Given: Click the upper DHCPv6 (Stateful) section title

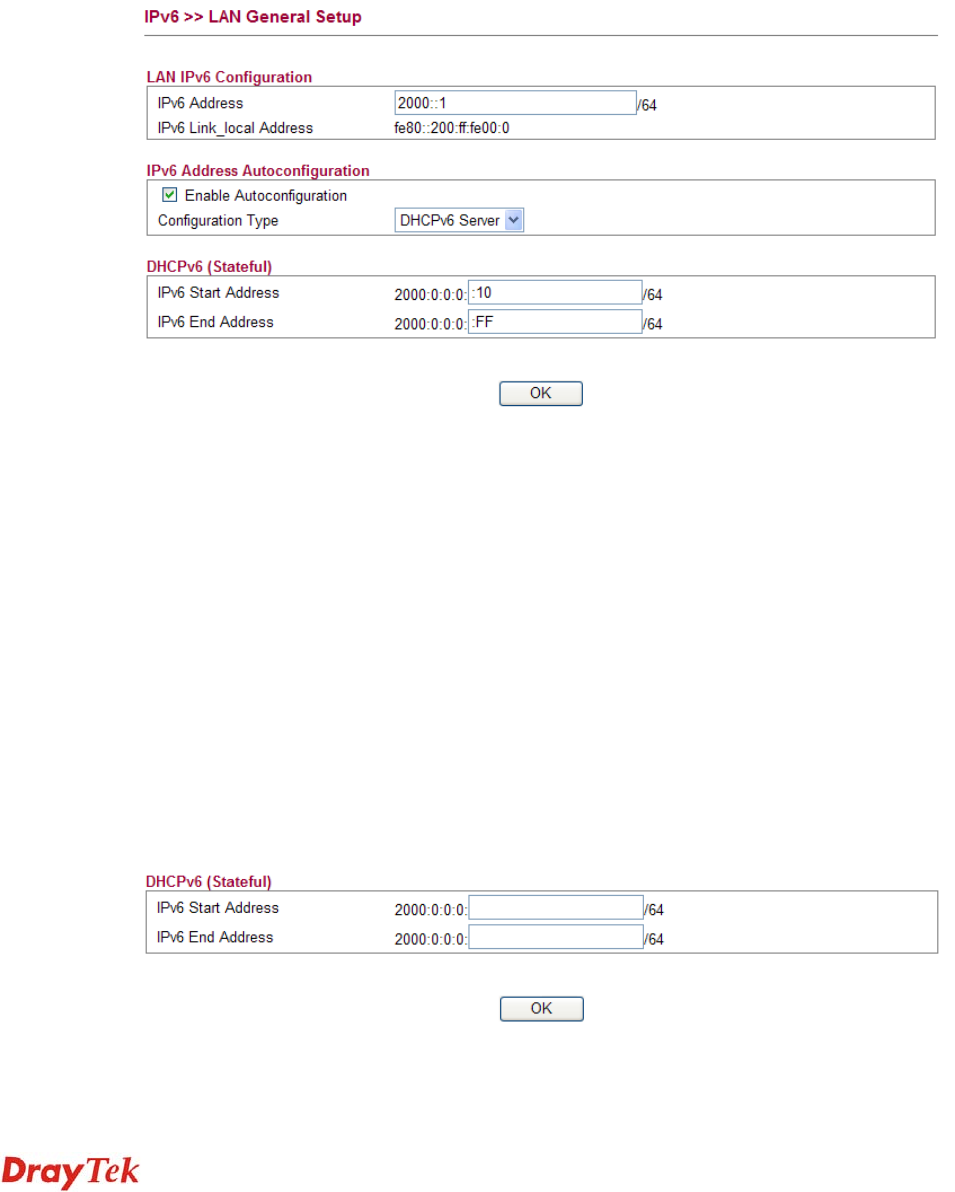Looking at the screenshot, I should point(209,267).
